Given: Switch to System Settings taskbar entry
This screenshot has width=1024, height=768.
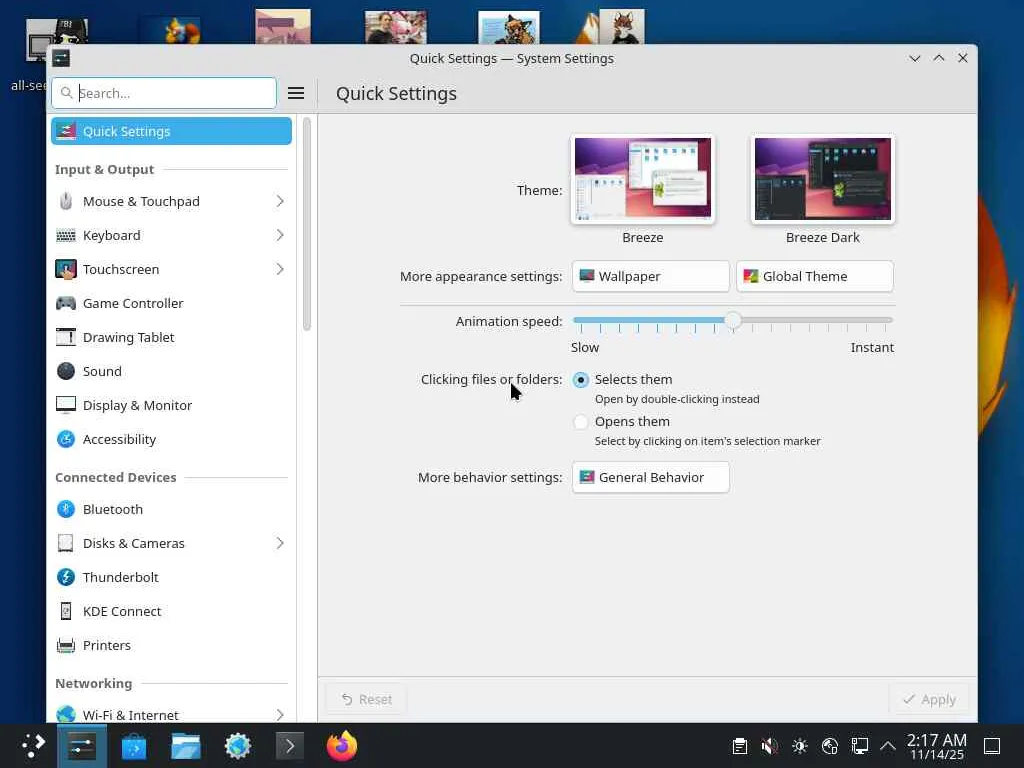Looking at the screenshot, I should point(82,745).
